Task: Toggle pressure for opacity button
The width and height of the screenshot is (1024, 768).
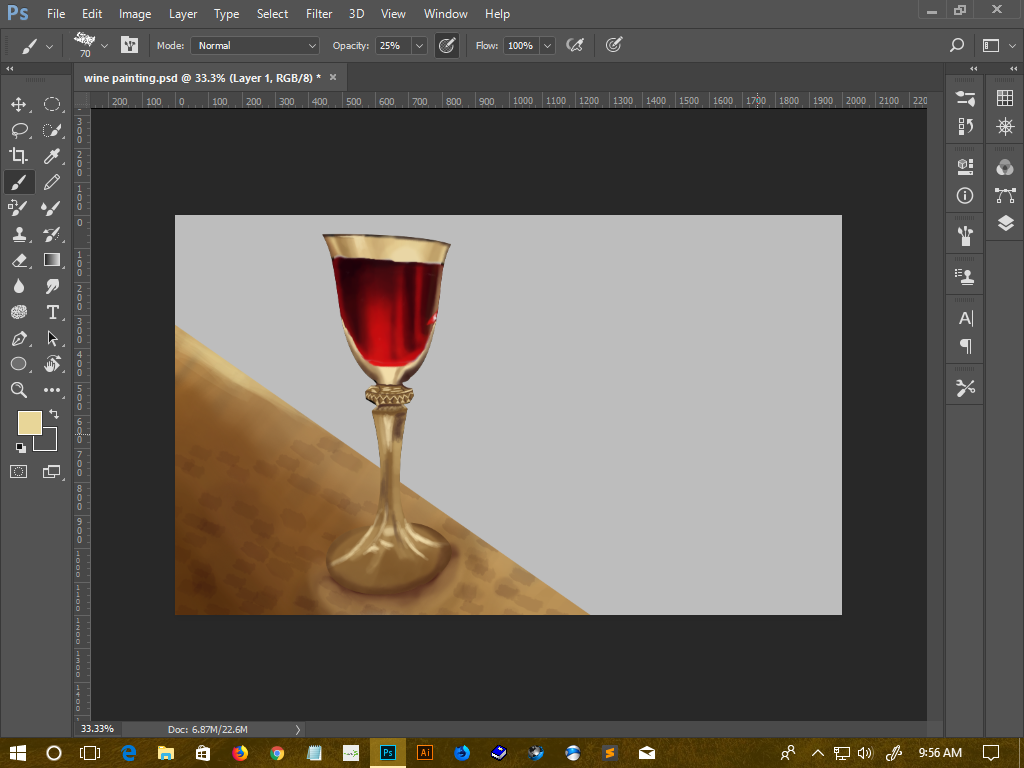Action: click(x=447, y=45)
